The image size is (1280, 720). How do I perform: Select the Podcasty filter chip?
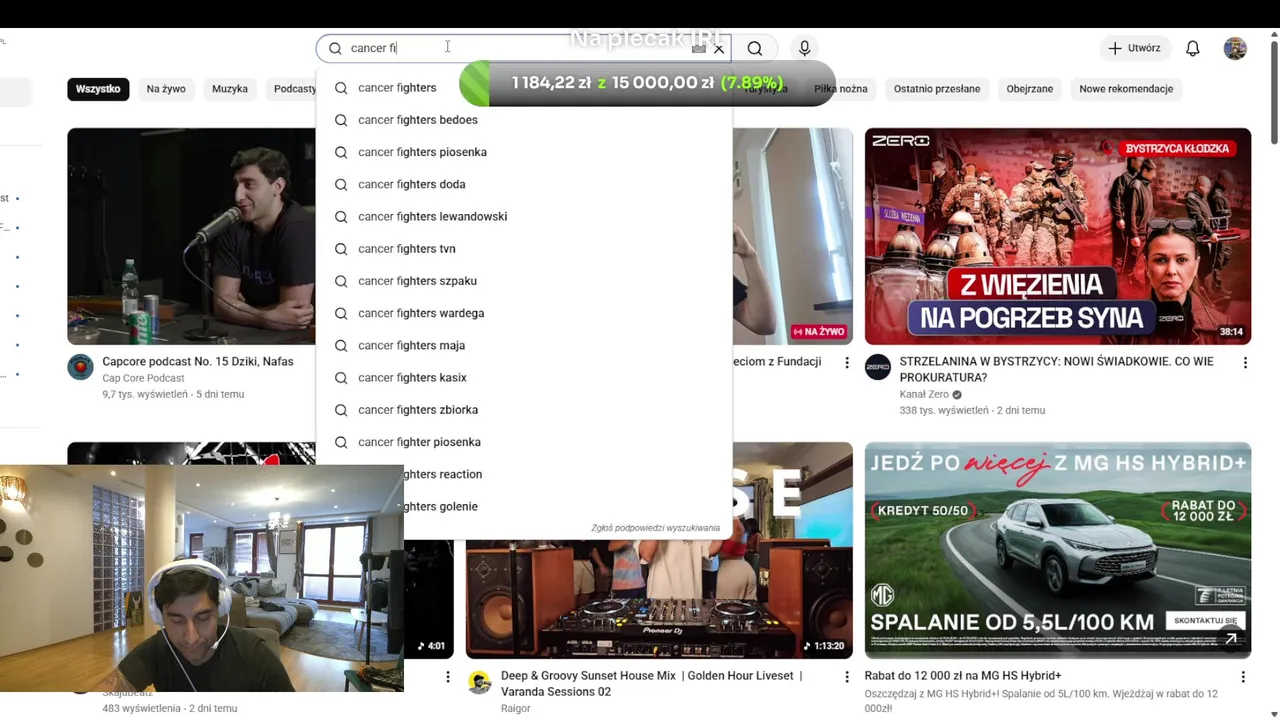pos(294,89)
